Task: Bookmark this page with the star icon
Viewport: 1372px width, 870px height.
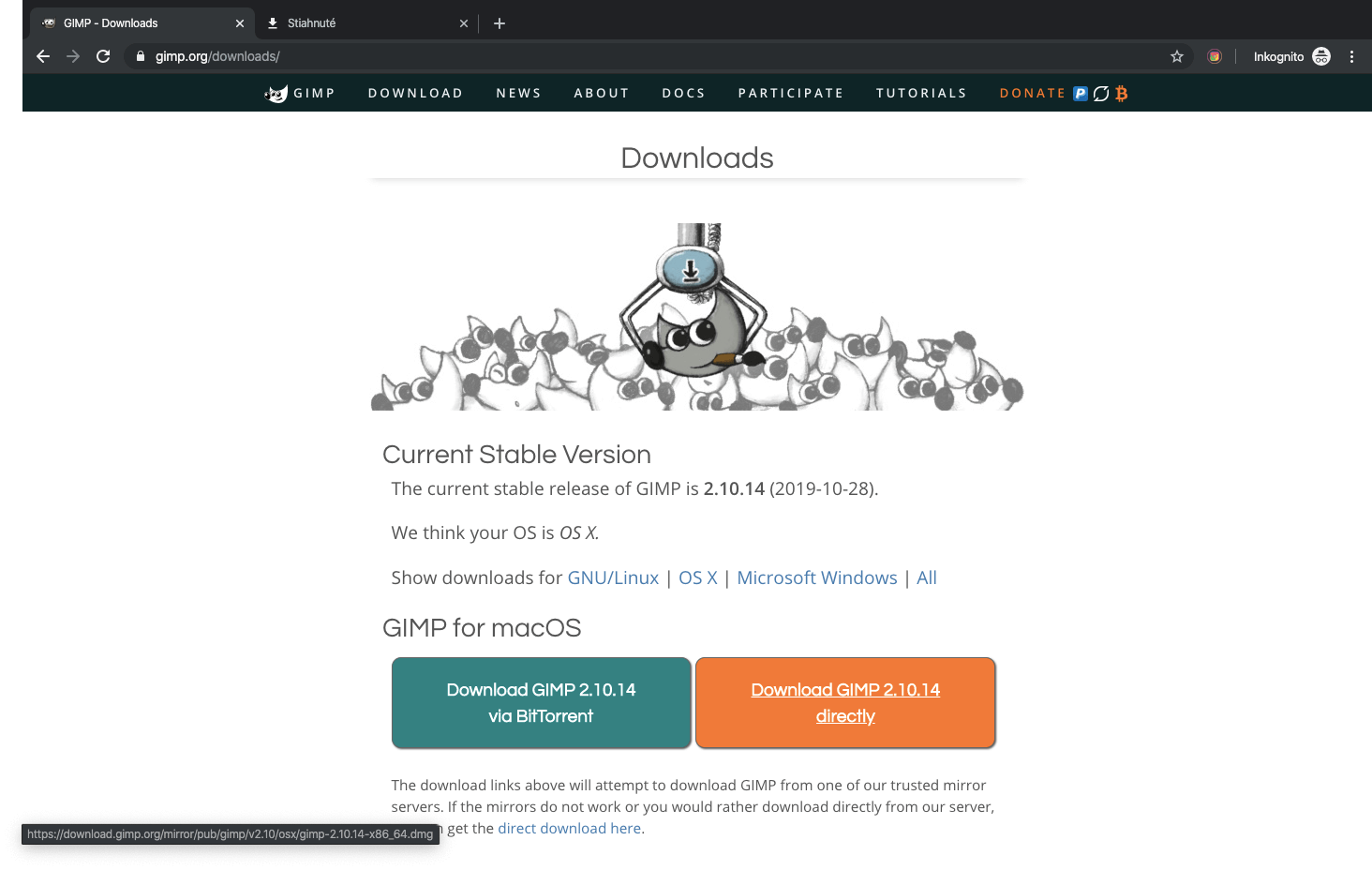Action: 1177,56
